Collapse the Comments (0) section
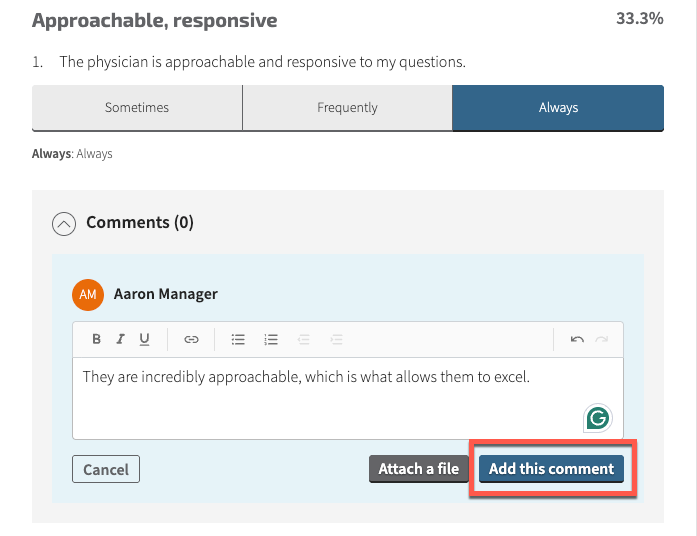697x536 pixels. [x=64, y=224]
